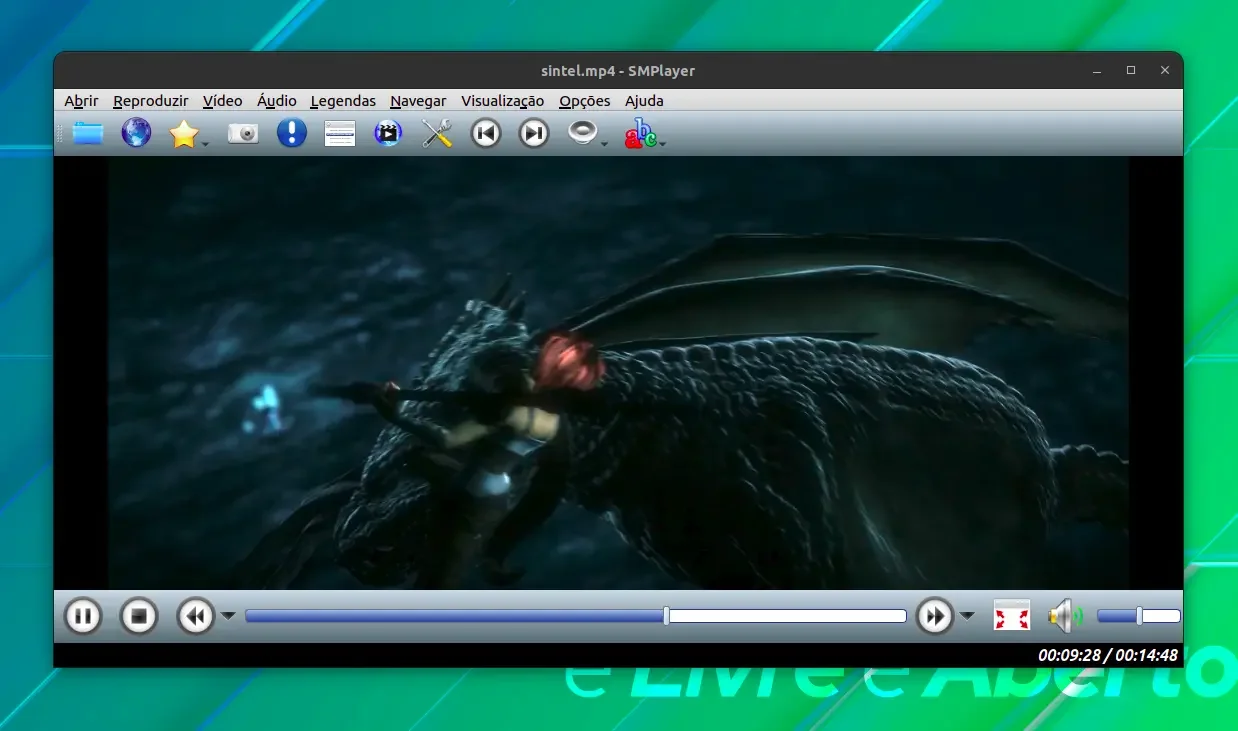The height and width of the screenshot is (731, 1238).
Task: Maximize the SMPlayer window
Action: coord(1131,71)
